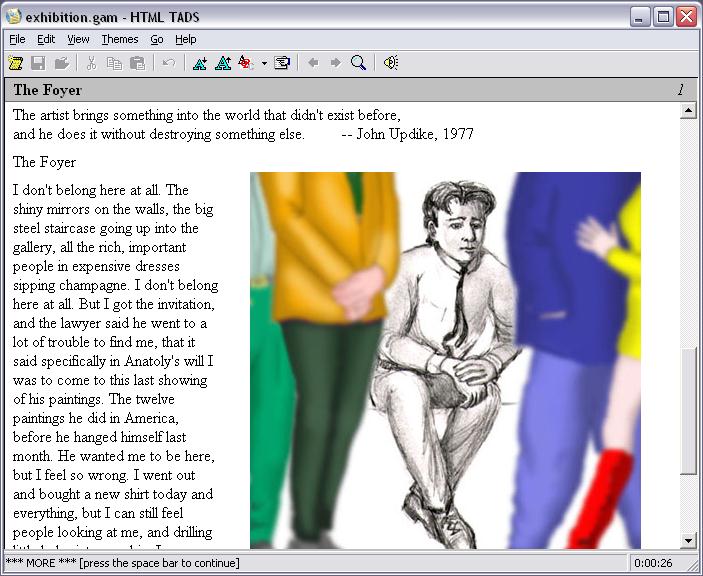Click the scrollbar down arrow
The image size is (703, 576).
[688, 541]
